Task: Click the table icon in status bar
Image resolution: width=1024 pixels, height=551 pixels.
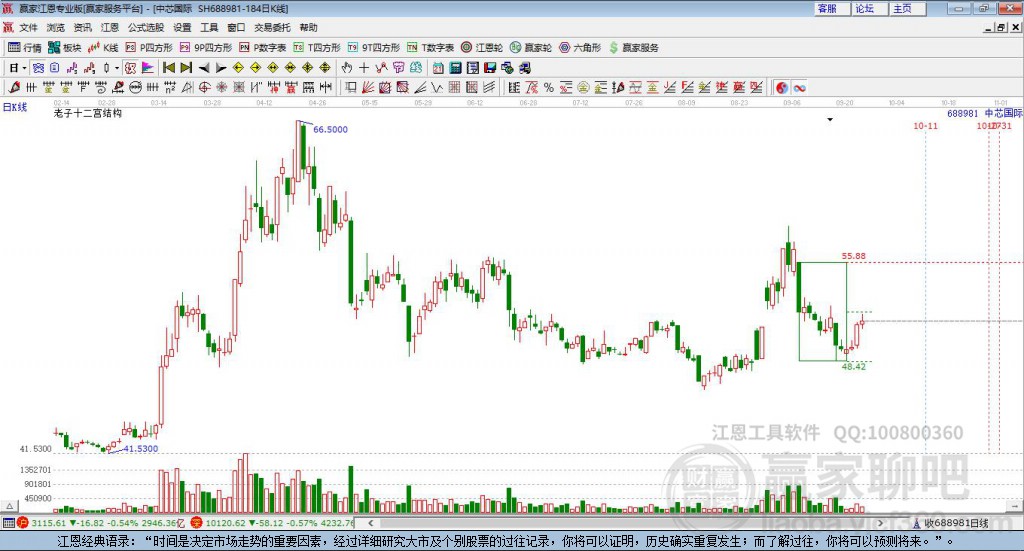Action: 8,523
